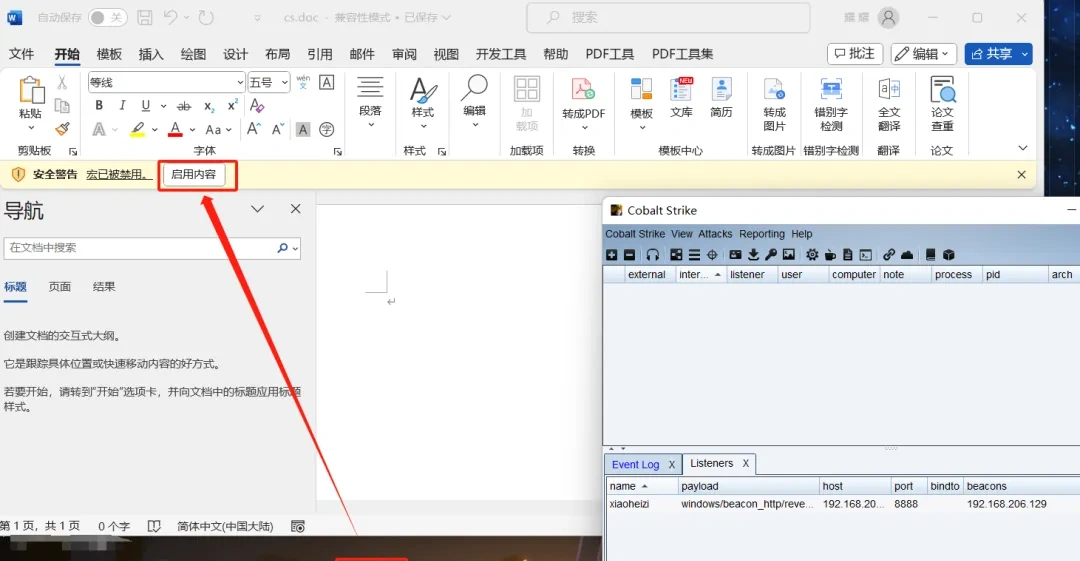Open screenshots via the picture icon

(x=789, y=255)
